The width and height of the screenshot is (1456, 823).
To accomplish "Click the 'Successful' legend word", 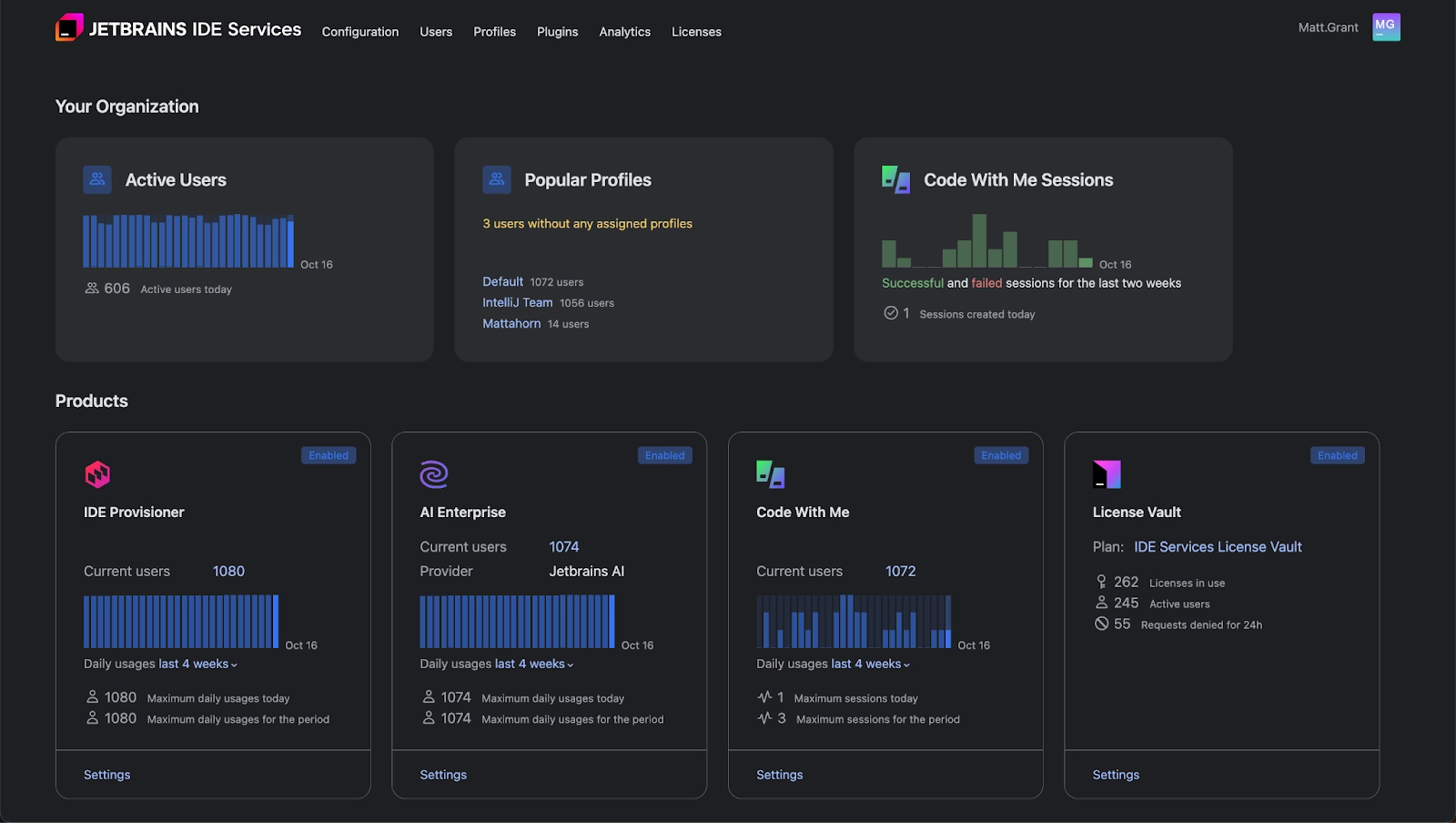I will 913,283.
